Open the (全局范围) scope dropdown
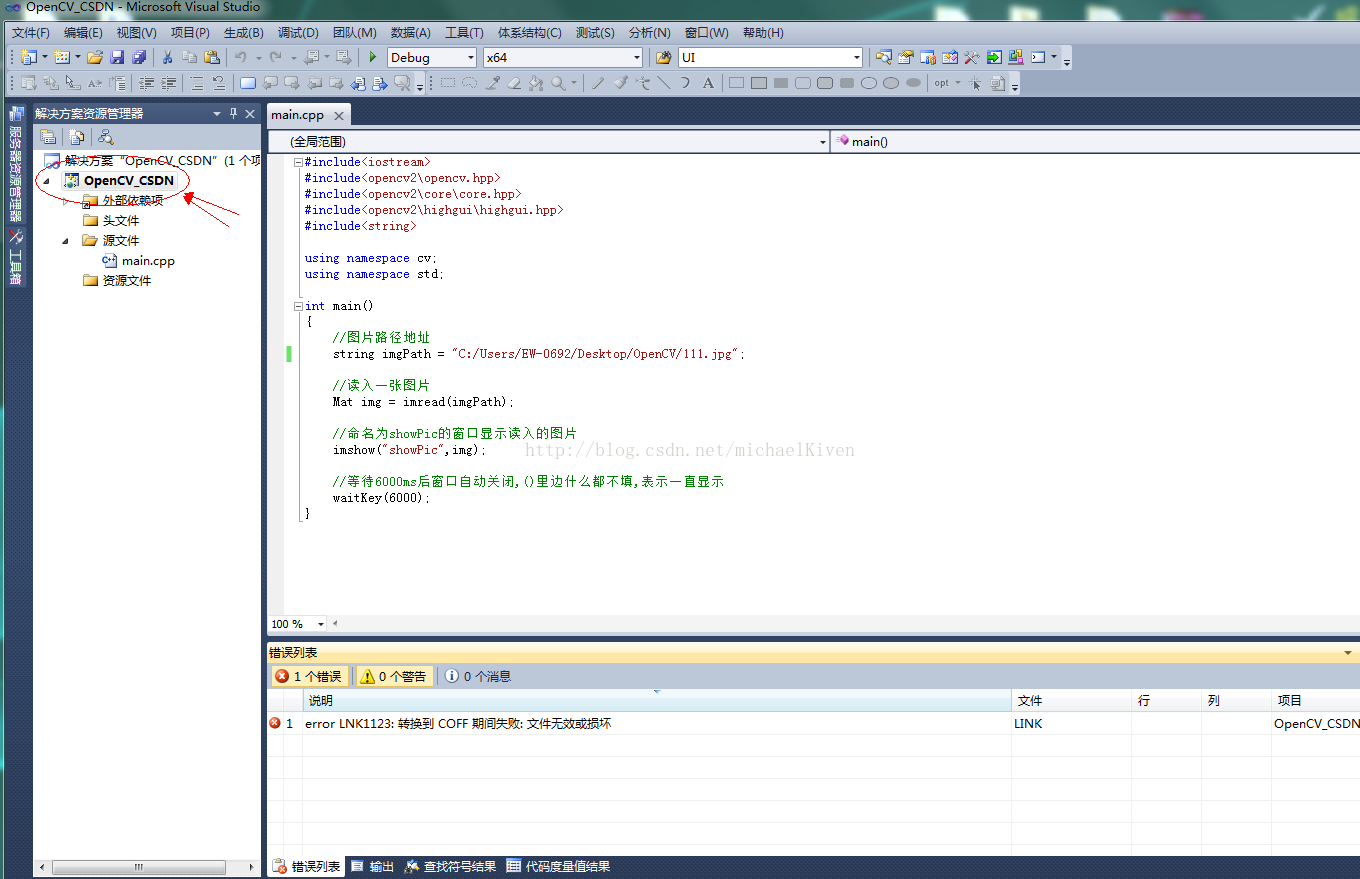The height and width of the screenshot is (879, 1360). point(822,142)
